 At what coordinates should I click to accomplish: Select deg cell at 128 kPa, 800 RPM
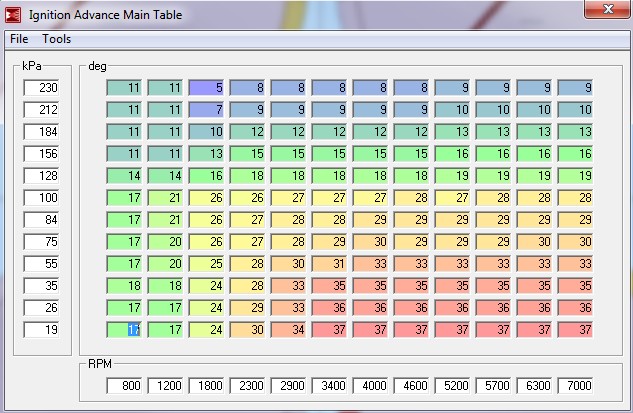(124, 176)
